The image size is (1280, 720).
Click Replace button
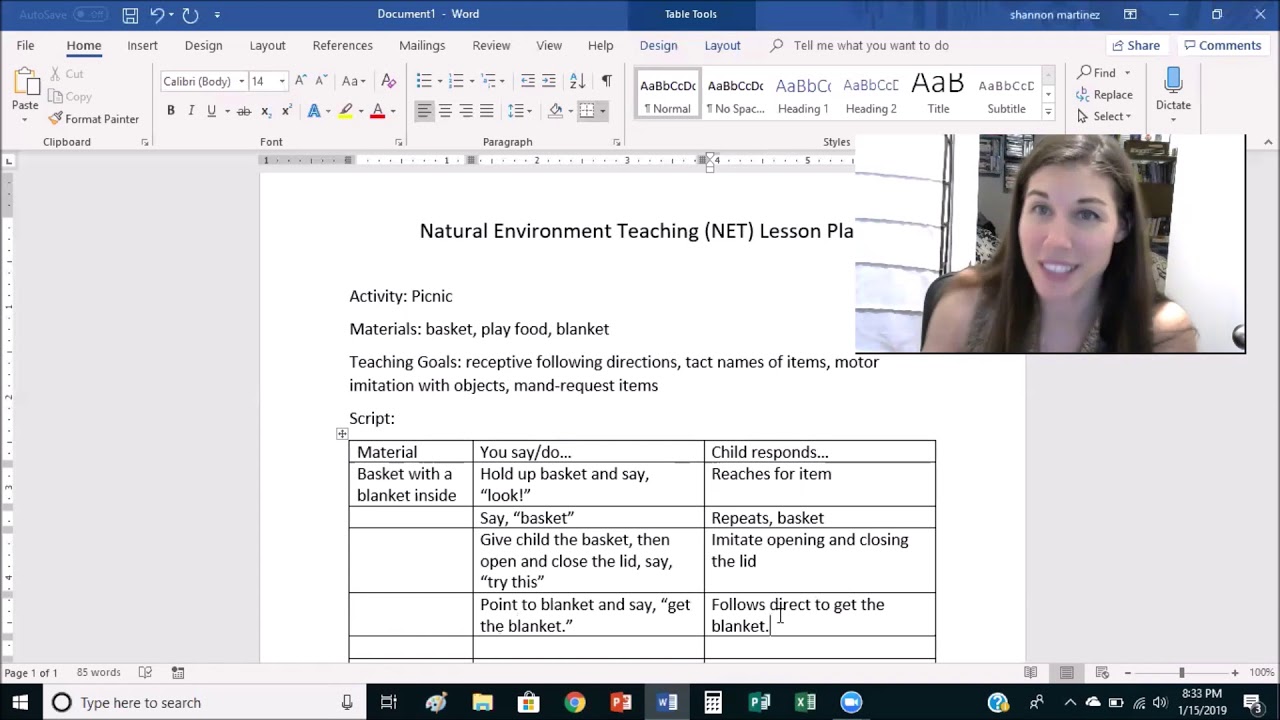(1104, 95)
